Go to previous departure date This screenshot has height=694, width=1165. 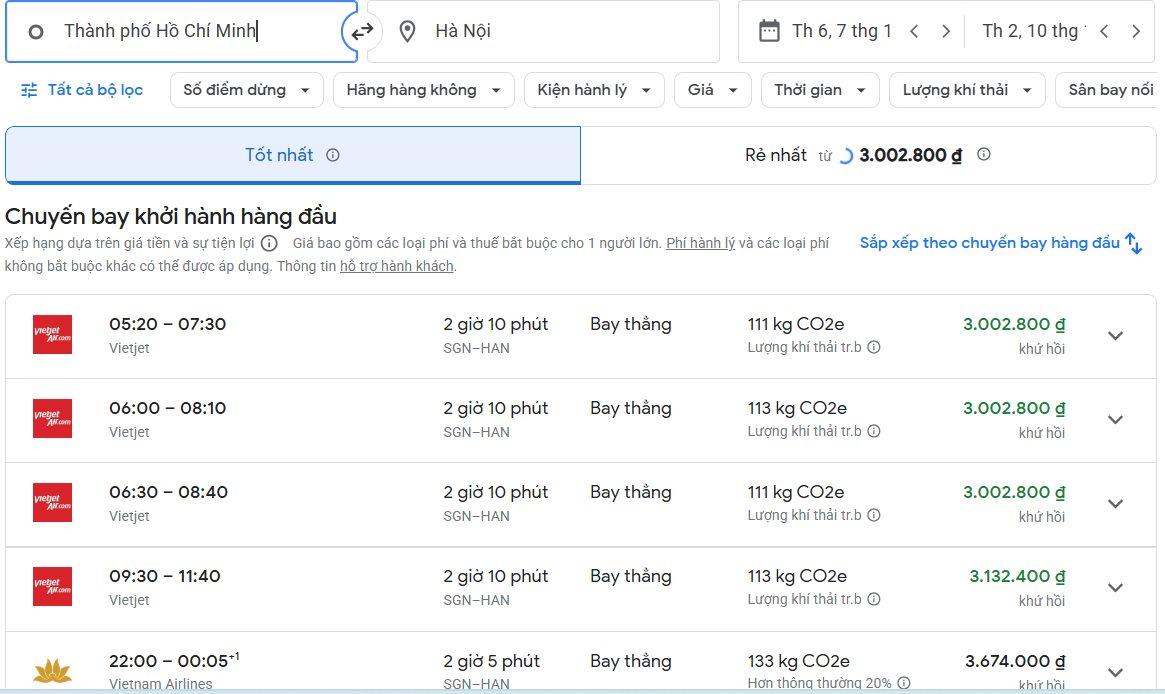pyautogui.click(x=914, y=31)
